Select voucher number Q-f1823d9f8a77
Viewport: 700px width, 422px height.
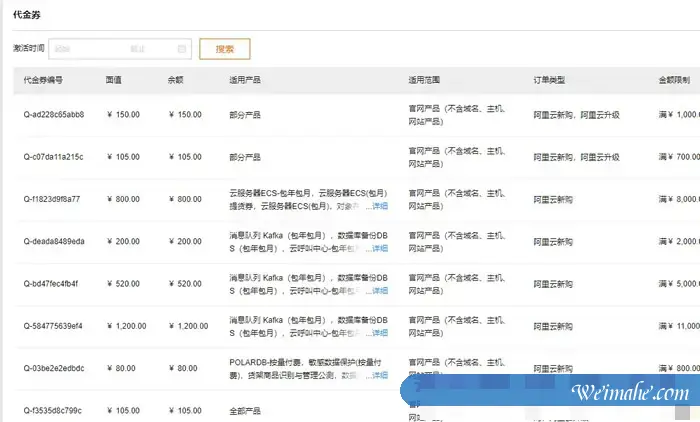pos(52,199)
